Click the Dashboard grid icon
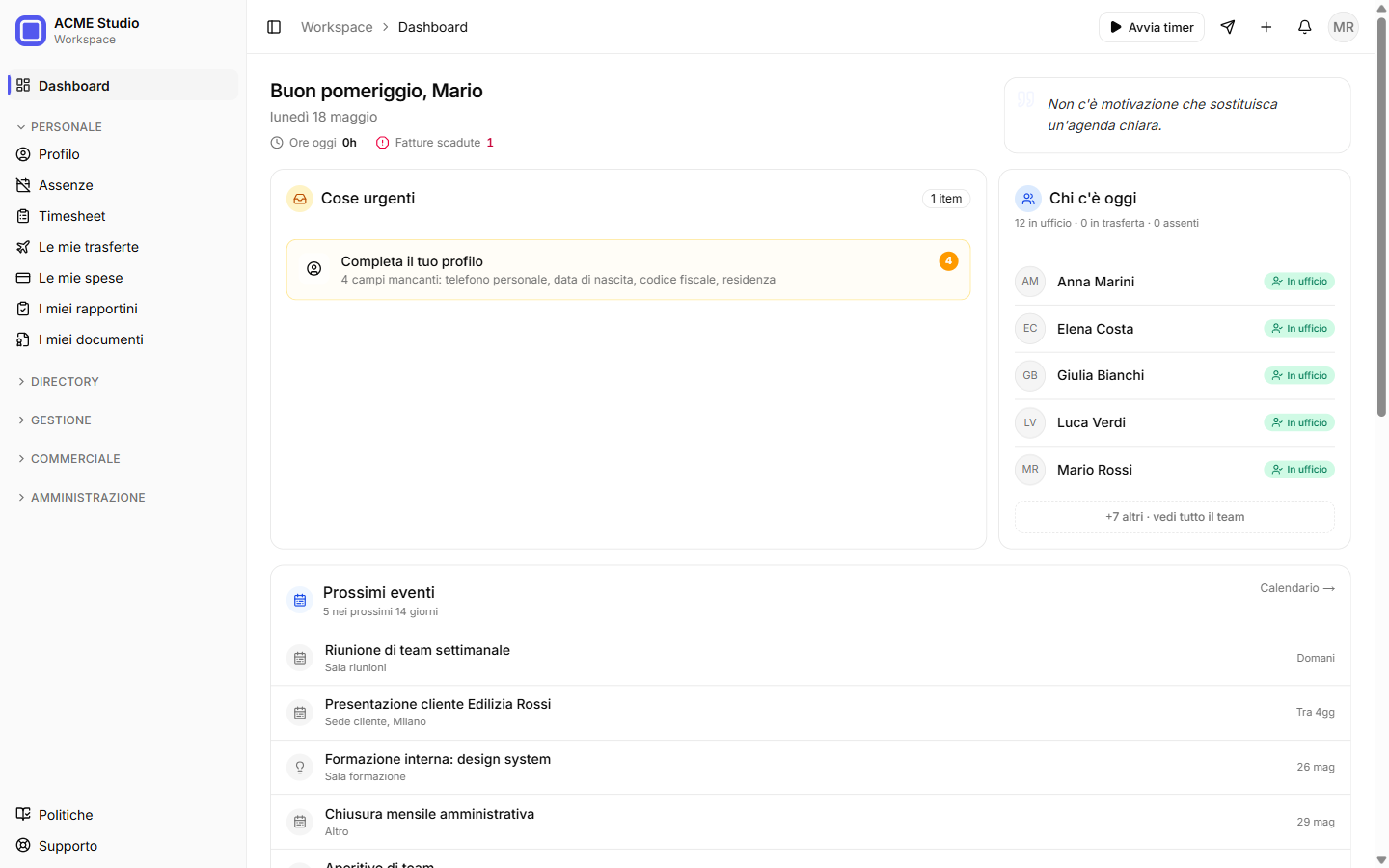 click(23, 85)
